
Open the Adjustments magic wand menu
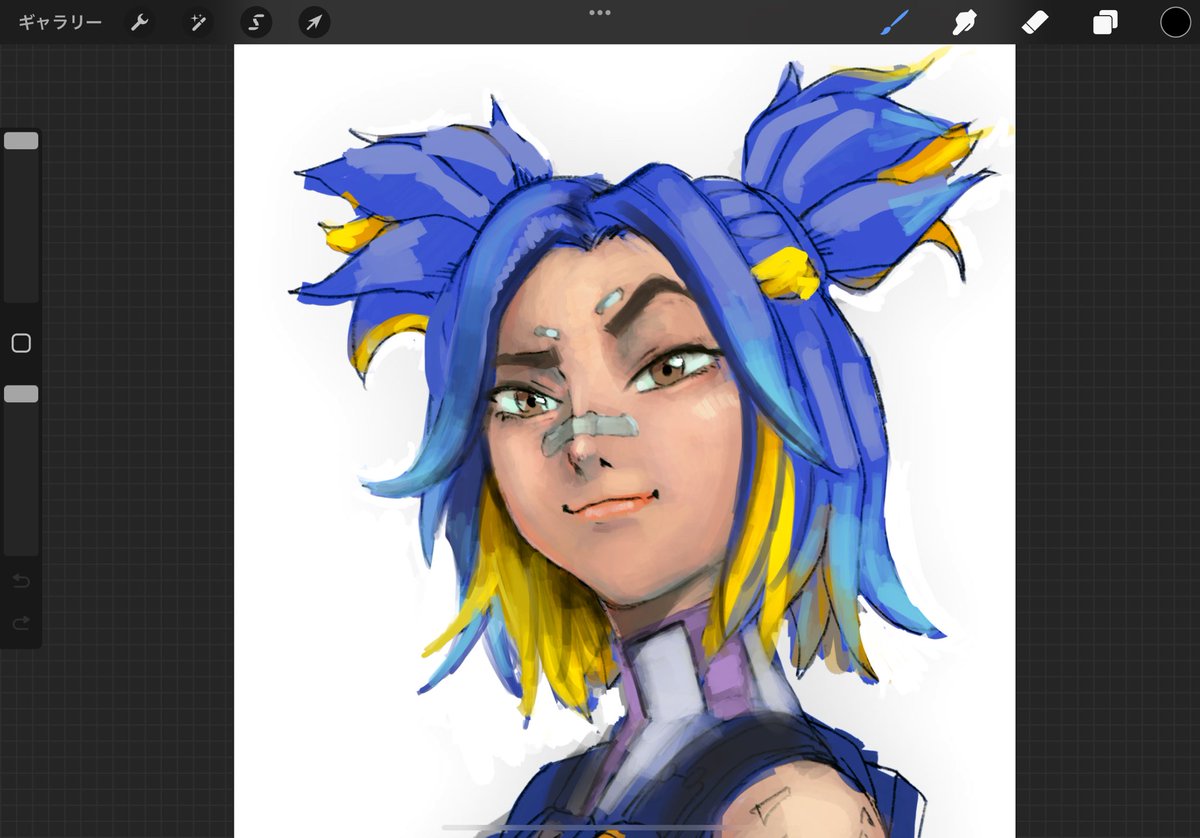198,22
